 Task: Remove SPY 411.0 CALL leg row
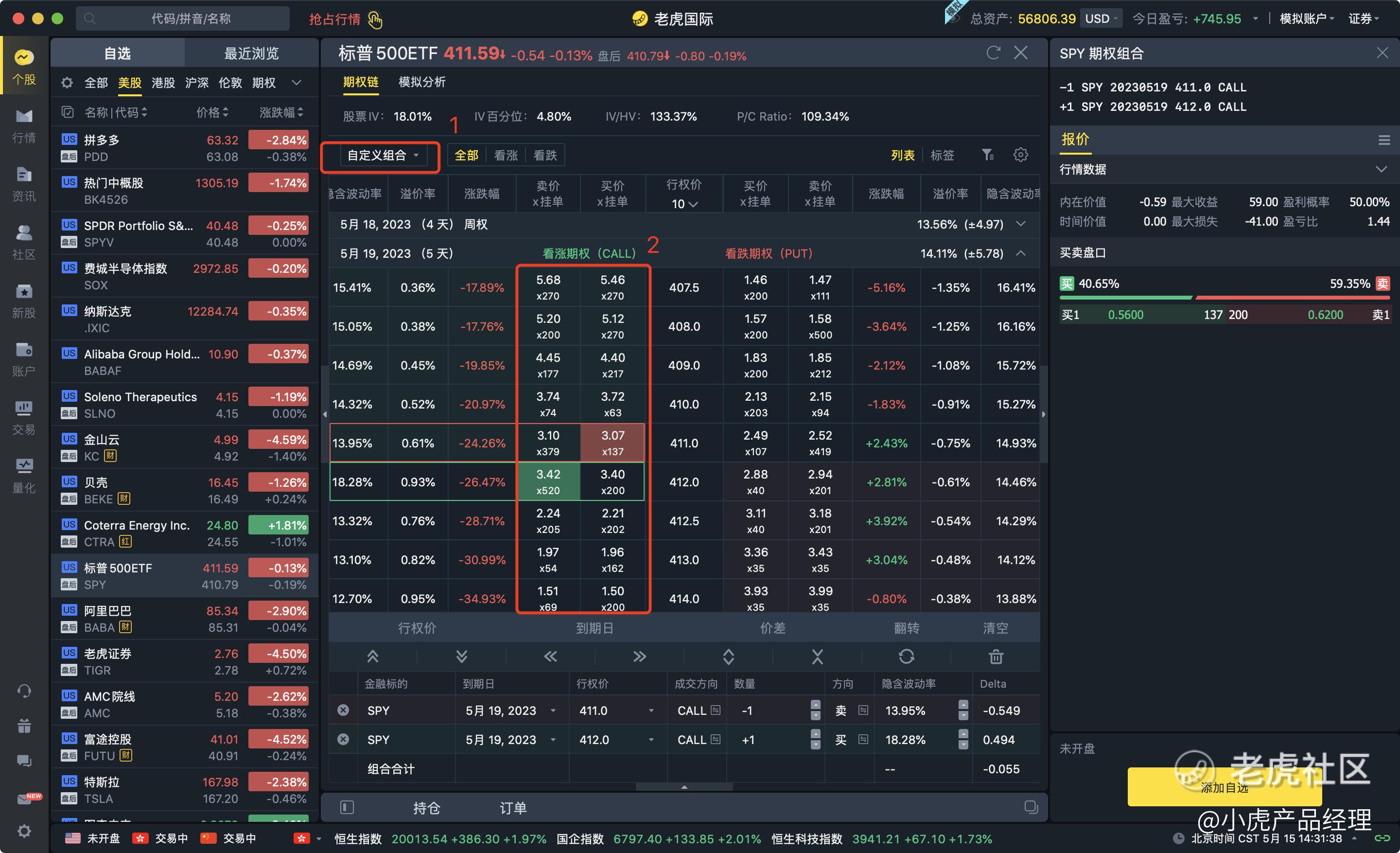click(343, 710)
